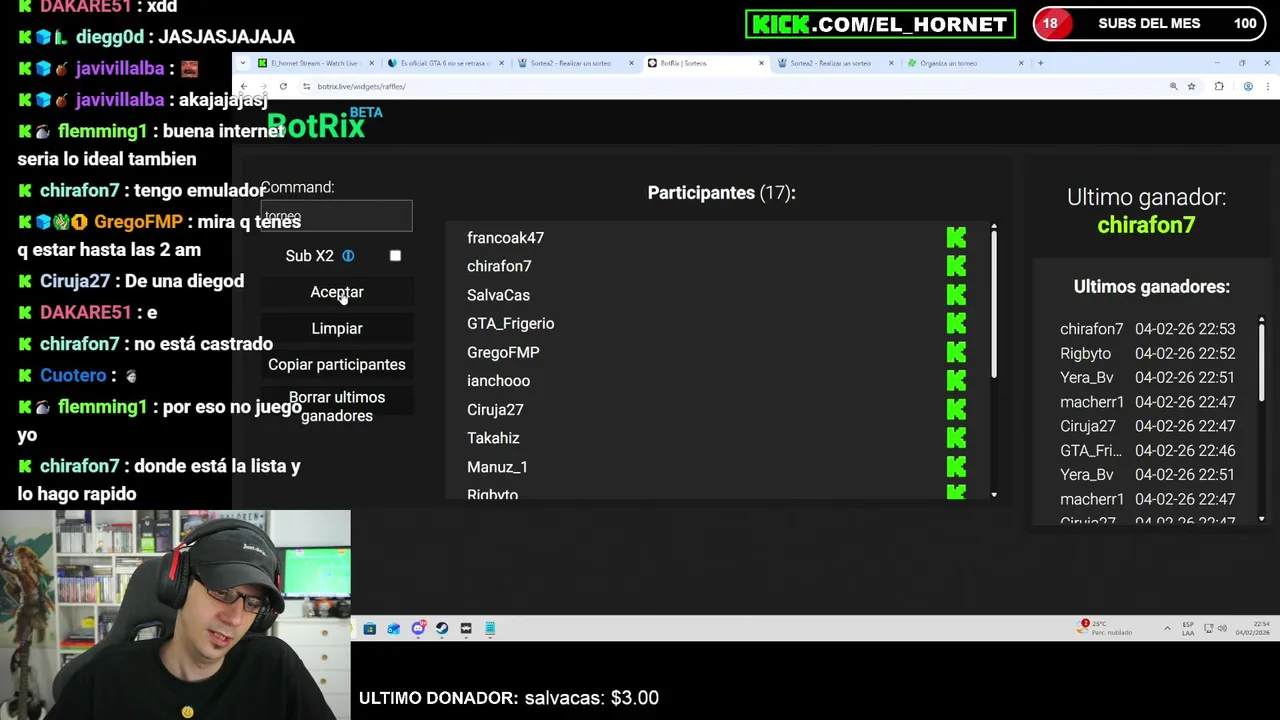Open Steam from the taskbar

click(442, 628)
